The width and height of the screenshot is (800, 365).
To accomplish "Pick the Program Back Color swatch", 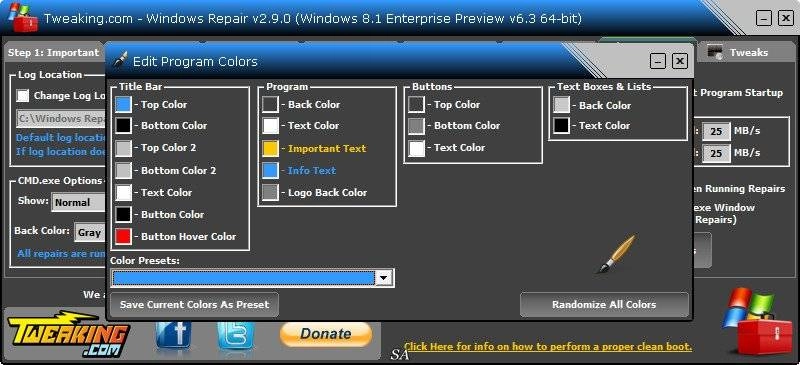I will (270, 104).
